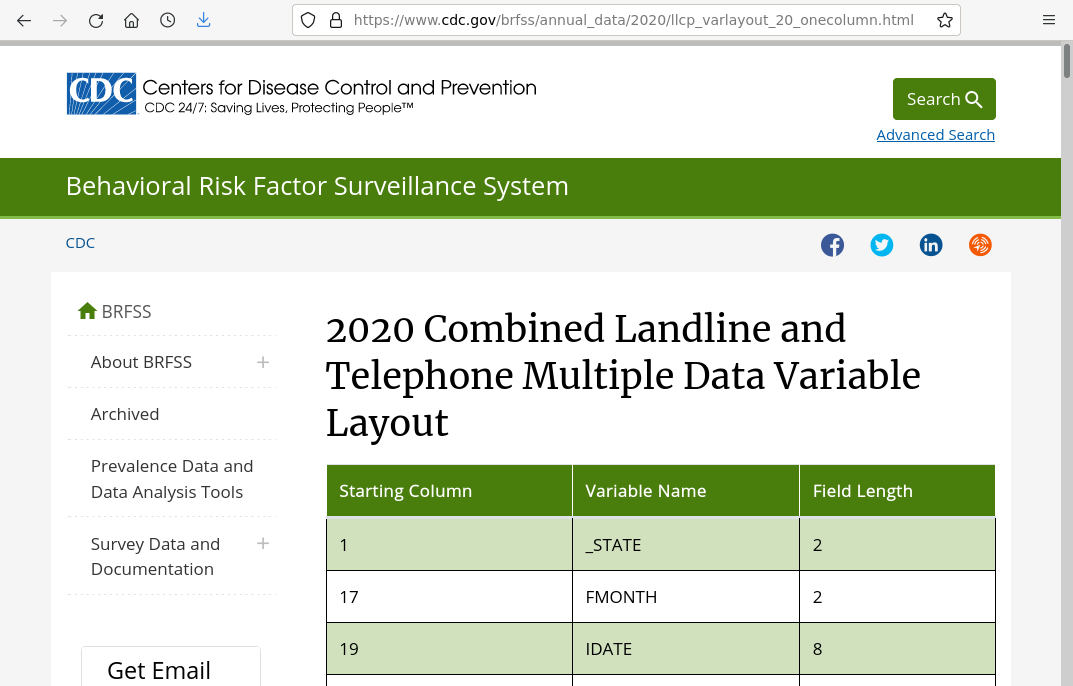Open the downloads arrow icon
This screenshot has width=1073, height=686.
click(204, 20)
